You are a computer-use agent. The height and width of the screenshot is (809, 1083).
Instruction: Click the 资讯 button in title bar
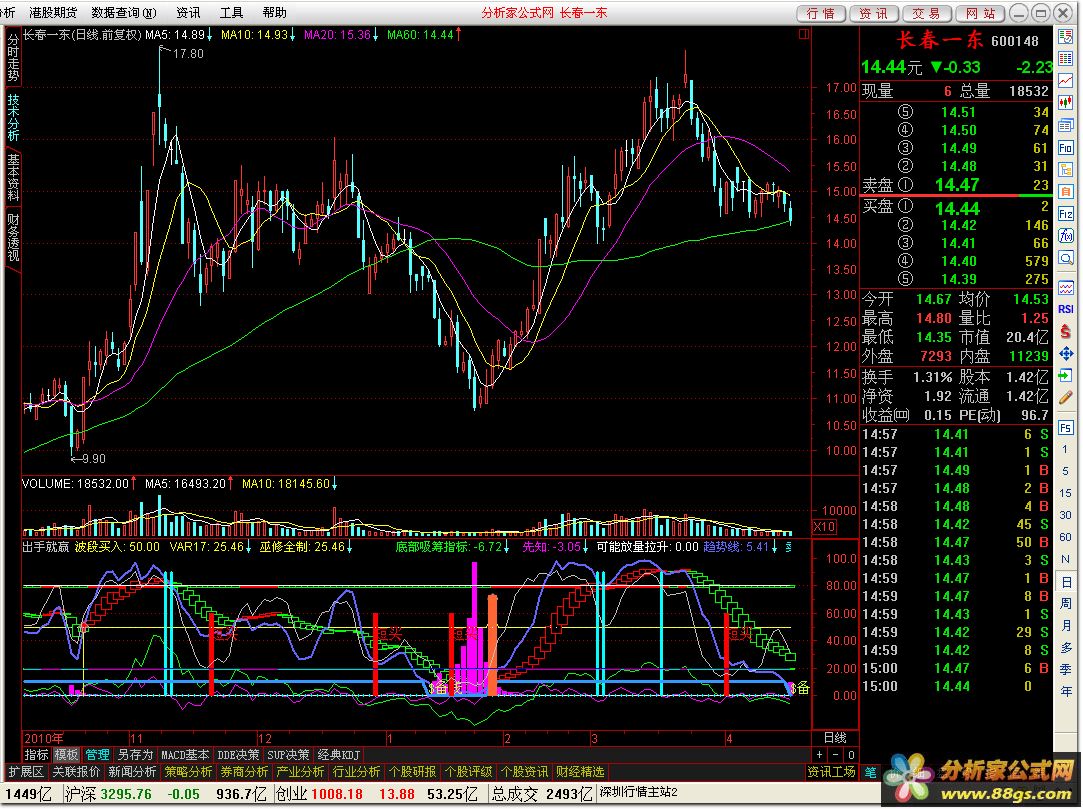(x=874, y=13)
